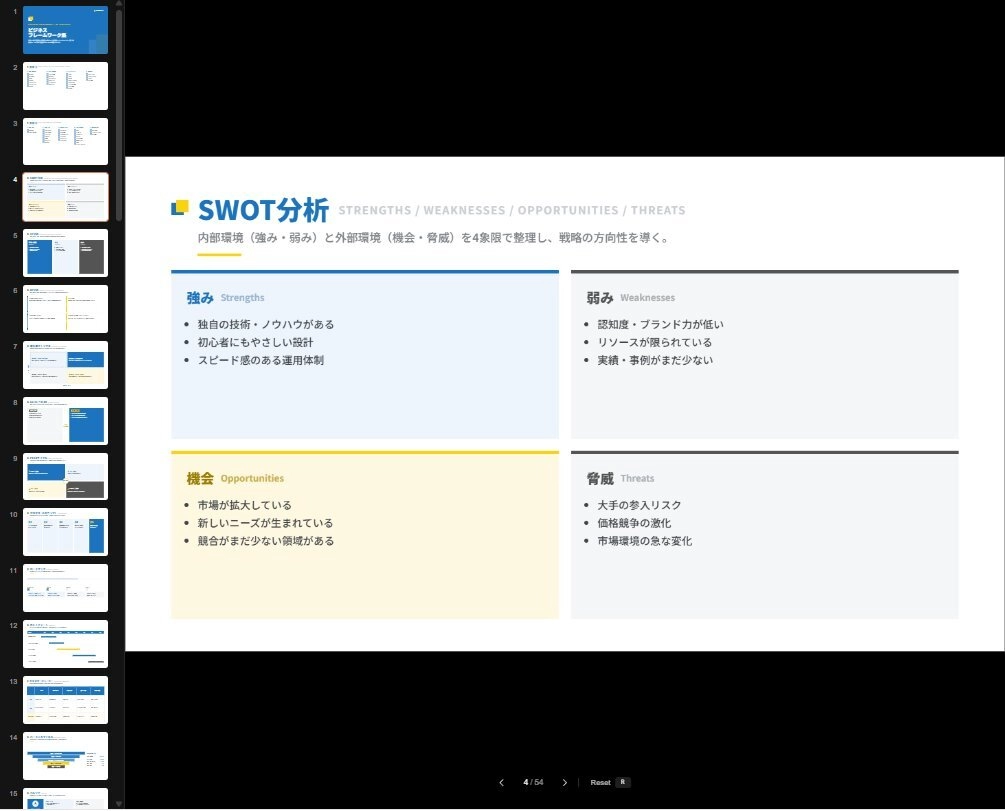Jump to slide 14 thumbnail
The image size is (1005, 811).
click(x=65, y=755)
